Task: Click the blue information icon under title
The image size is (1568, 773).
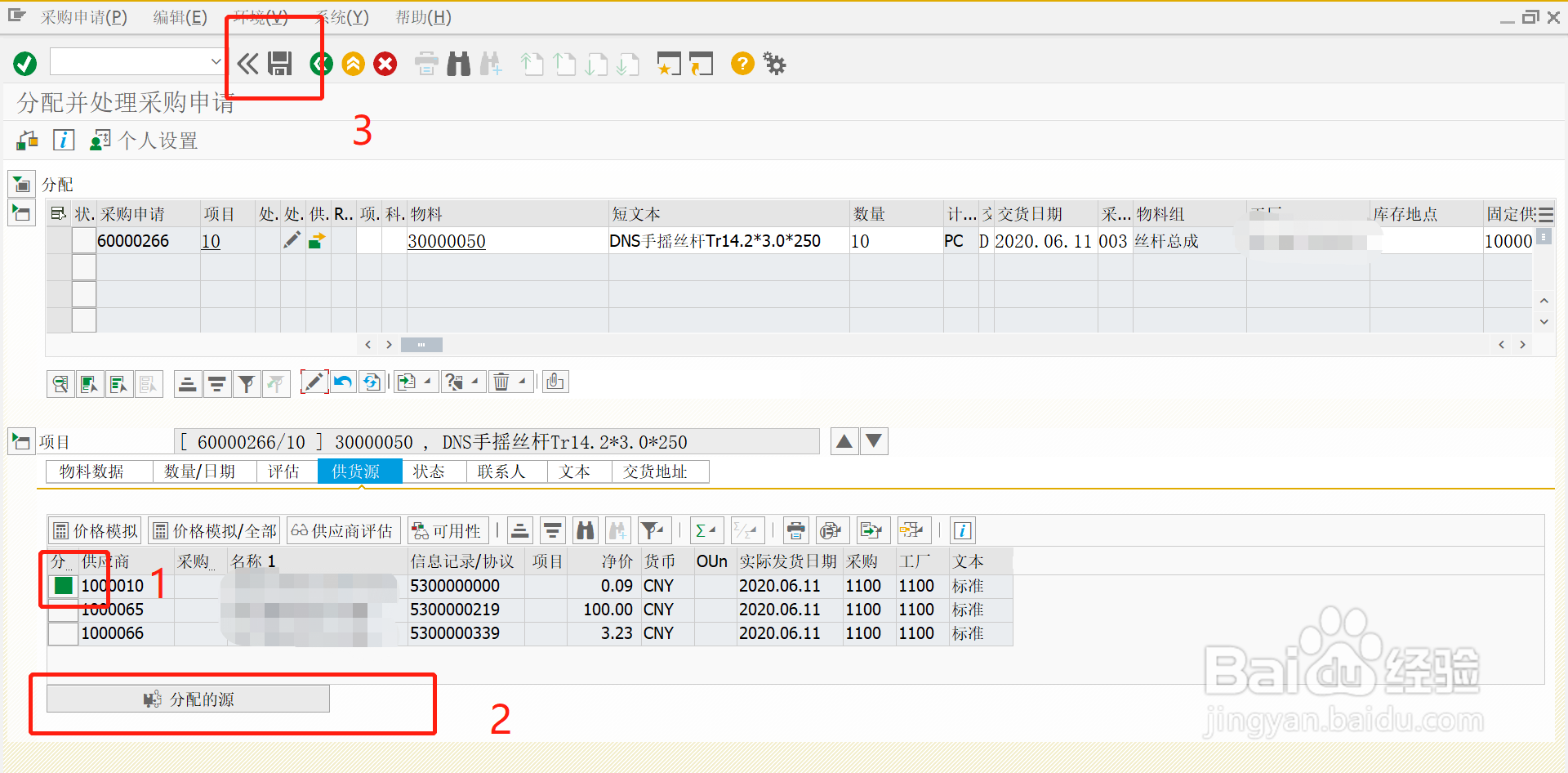Action: click(x=64, y=141)
